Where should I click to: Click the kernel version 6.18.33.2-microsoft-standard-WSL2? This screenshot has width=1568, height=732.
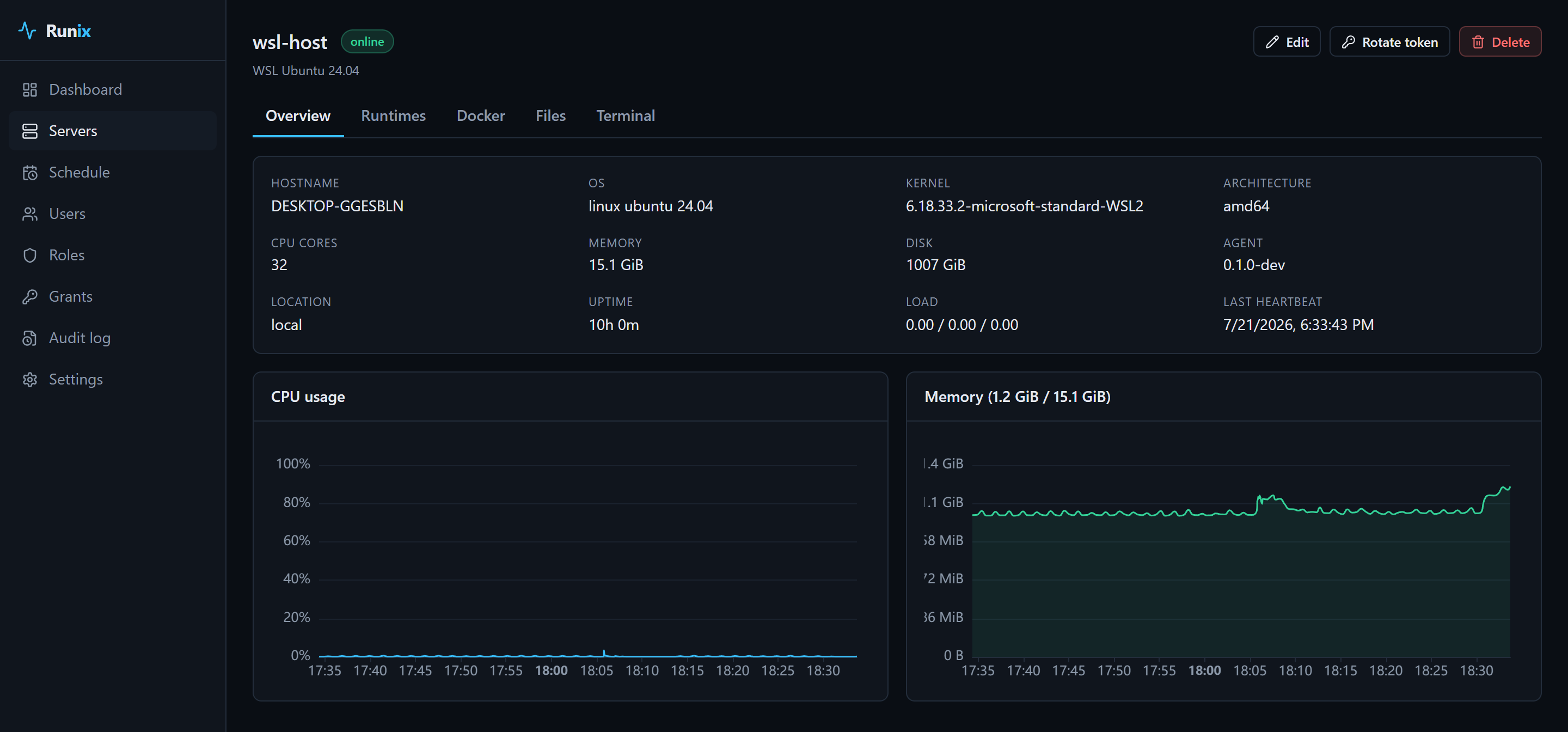(1025, 206)
